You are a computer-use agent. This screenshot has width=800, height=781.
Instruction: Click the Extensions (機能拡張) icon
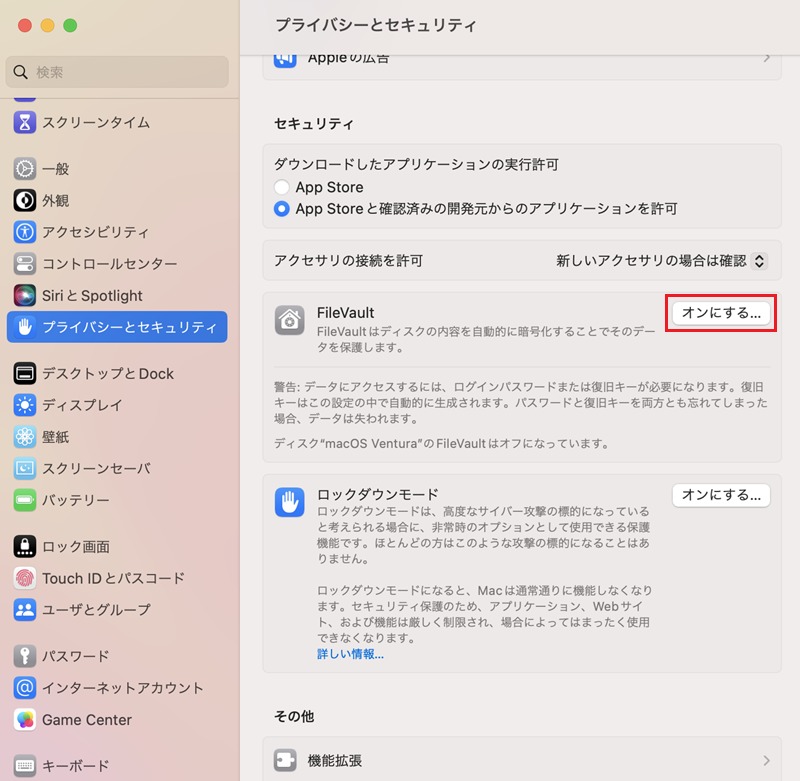pos(285,760)
